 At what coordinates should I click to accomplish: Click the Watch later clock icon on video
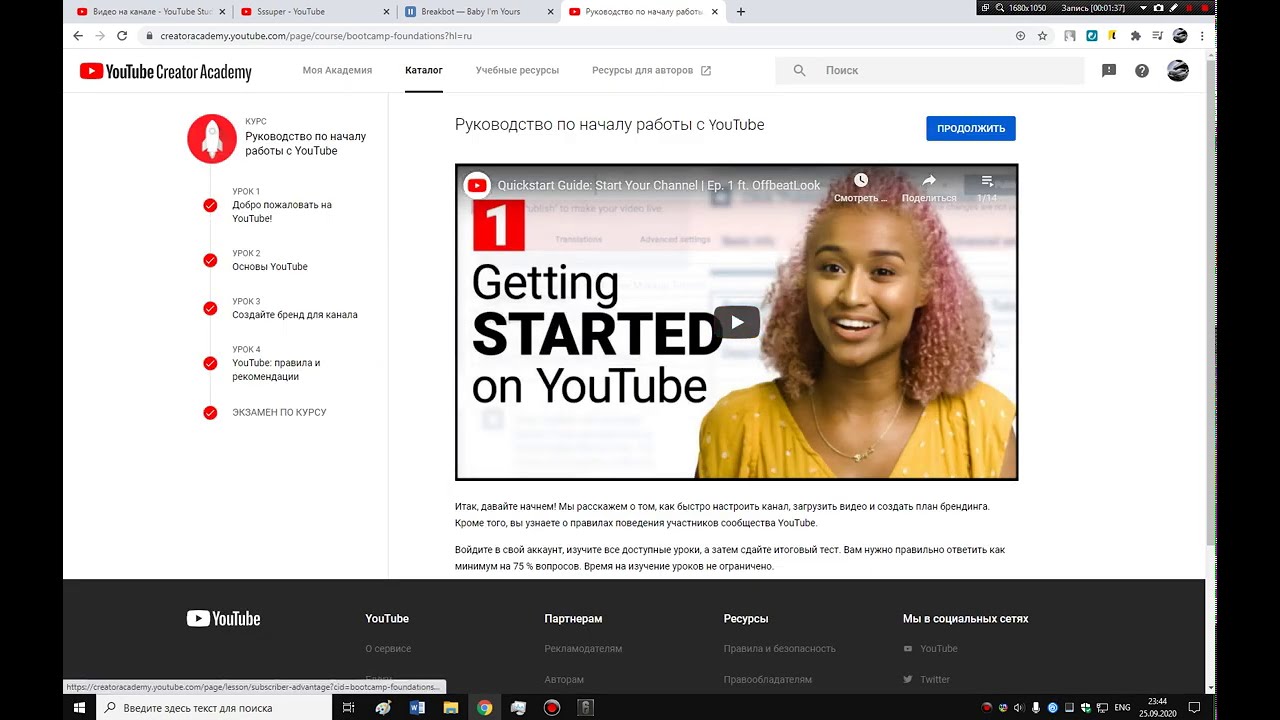861,181
